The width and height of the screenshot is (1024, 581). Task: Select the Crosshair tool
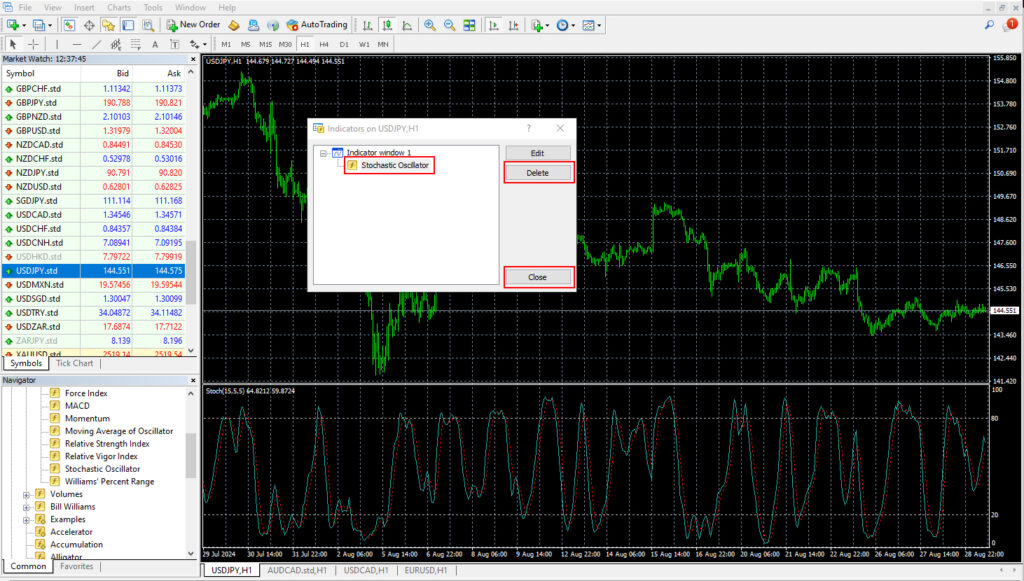(33, 44)
